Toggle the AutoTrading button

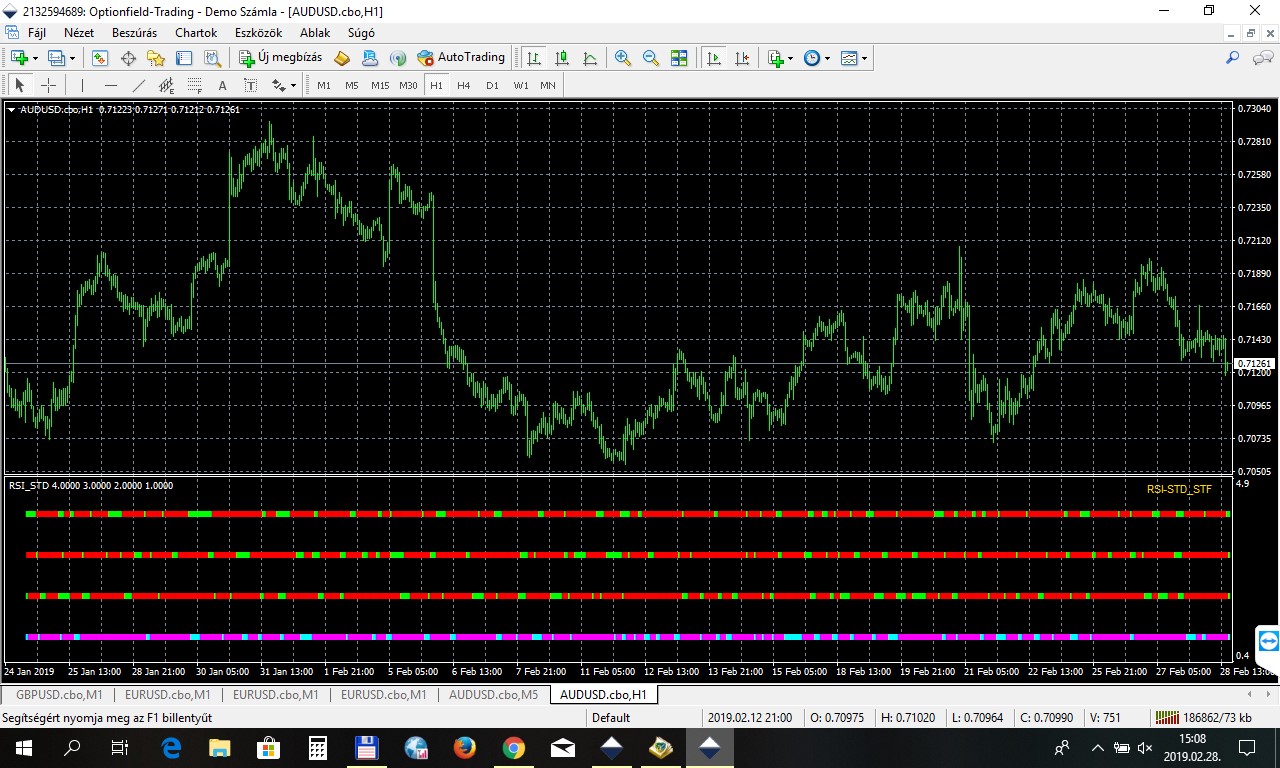click(x=461, y=58)
